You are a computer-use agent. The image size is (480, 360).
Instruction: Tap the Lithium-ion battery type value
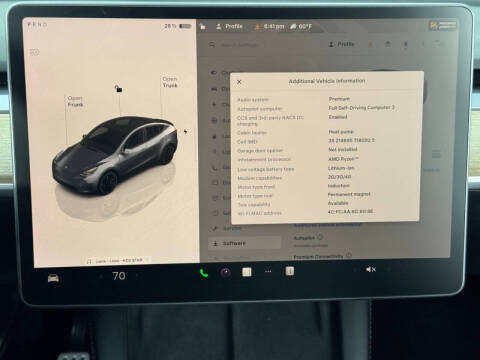pyautogui.click(x=341, y=168)
